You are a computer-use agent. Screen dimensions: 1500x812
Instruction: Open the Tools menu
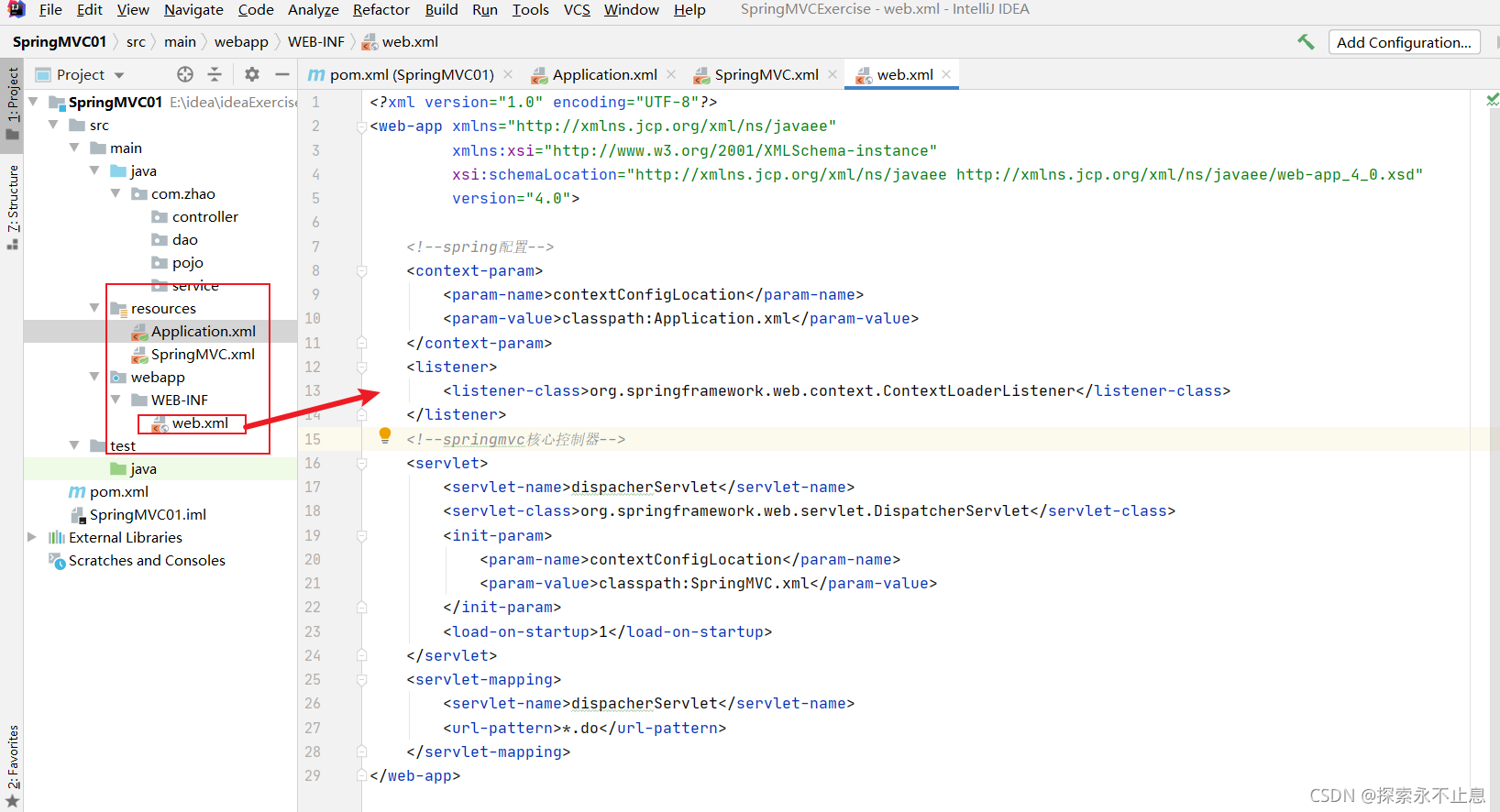(x=530, y=9)
